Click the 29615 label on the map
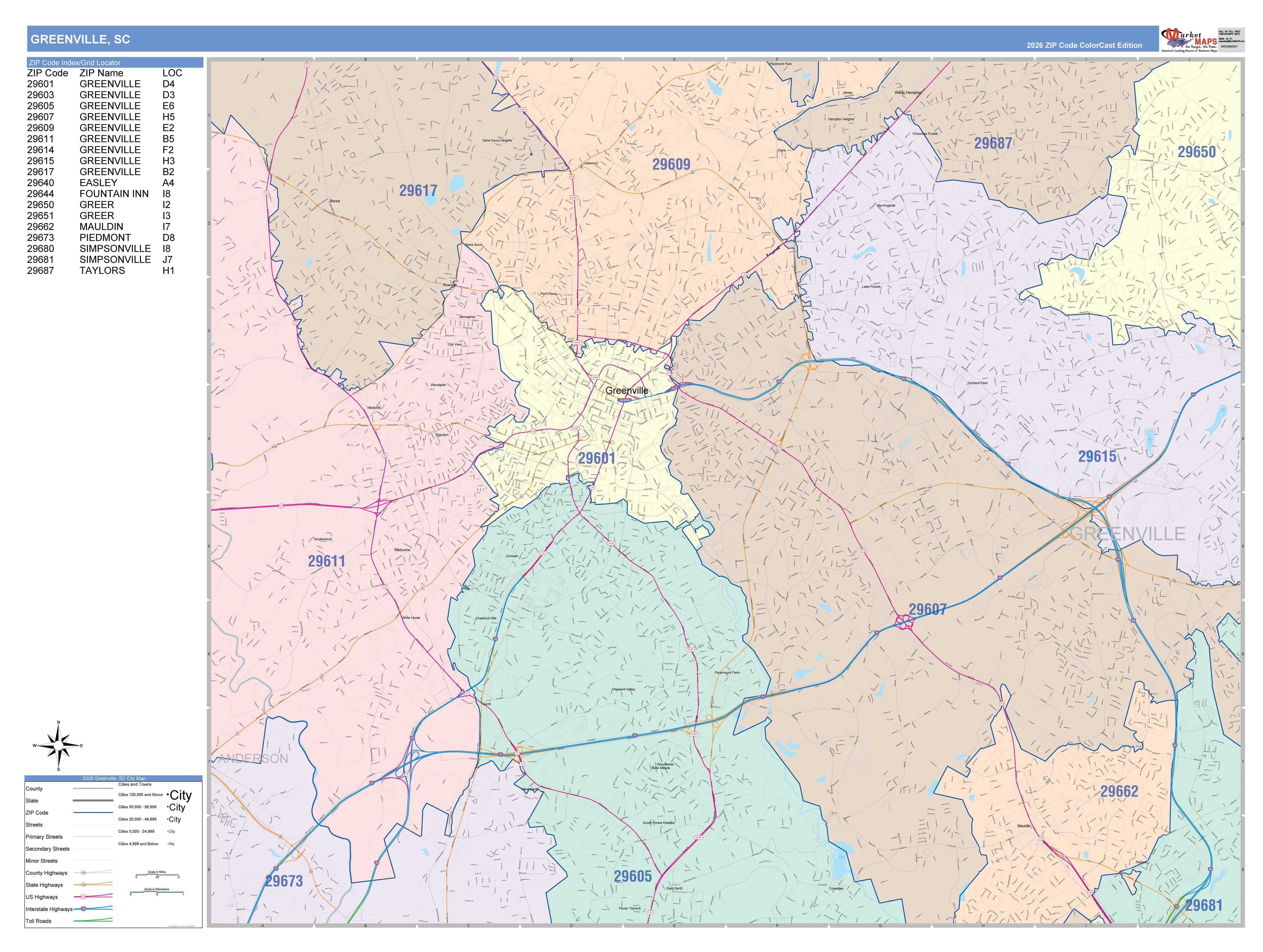This screenshot has height=952, width=1263. [1097, 456]
